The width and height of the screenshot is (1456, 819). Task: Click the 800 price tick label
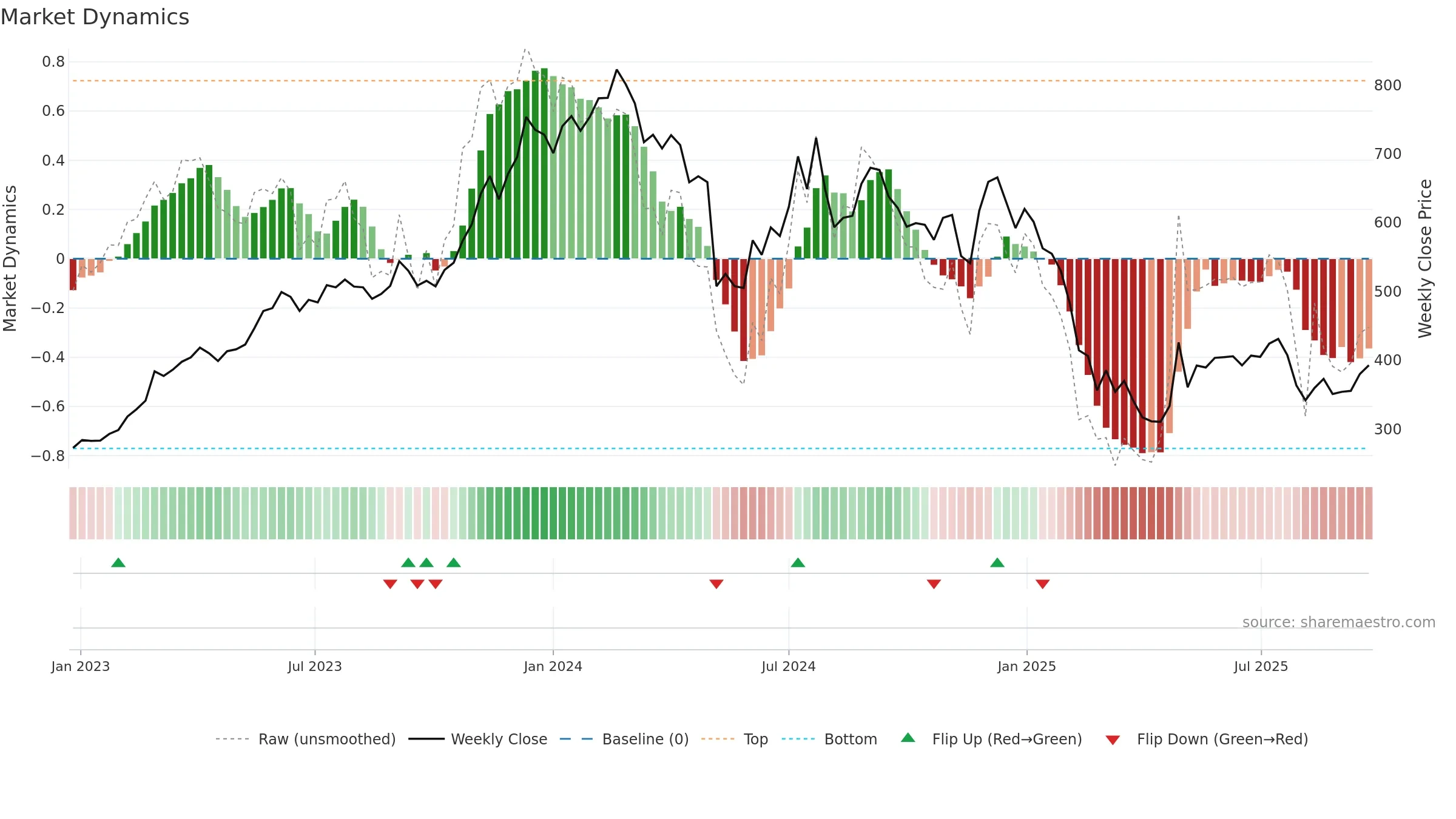click(1388, 85)
